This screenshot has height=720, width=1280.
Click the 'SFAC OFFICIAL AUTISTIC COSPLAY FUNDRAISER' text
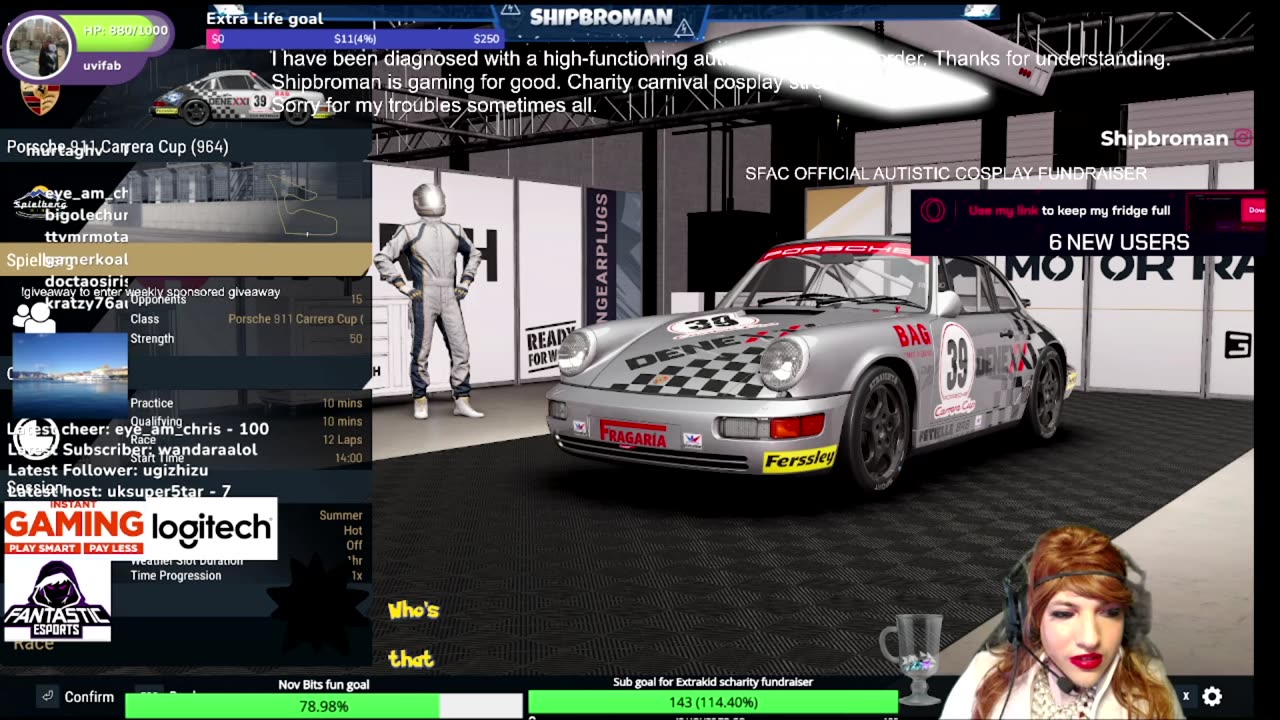point(946,174)
